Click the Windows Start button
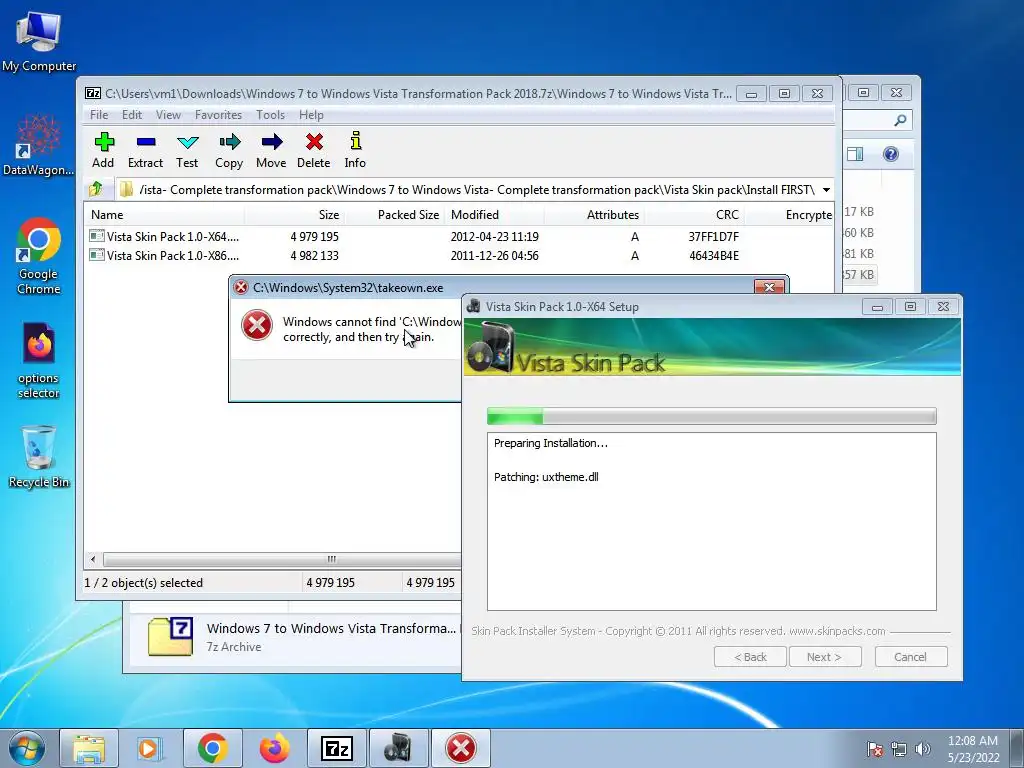1024x768 pixels. point(27,748)
